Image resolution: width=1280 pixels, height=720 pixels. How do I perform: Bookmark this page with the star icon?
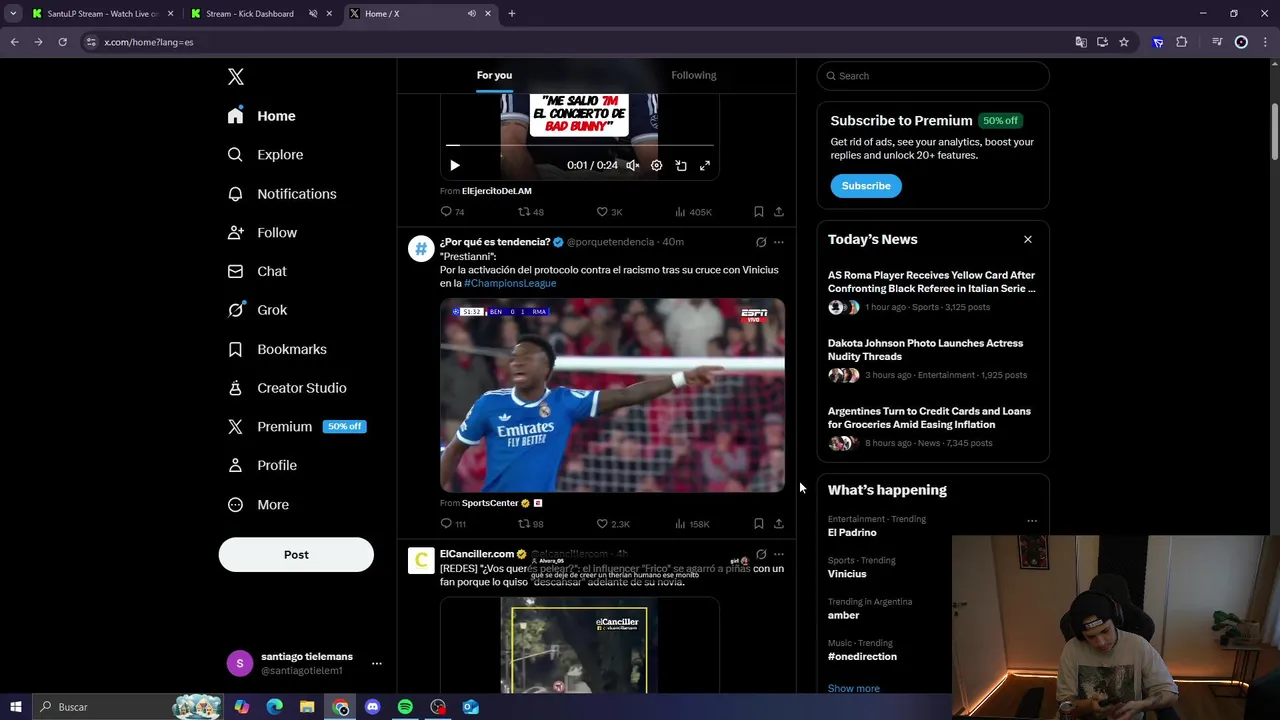(1124, 42)
